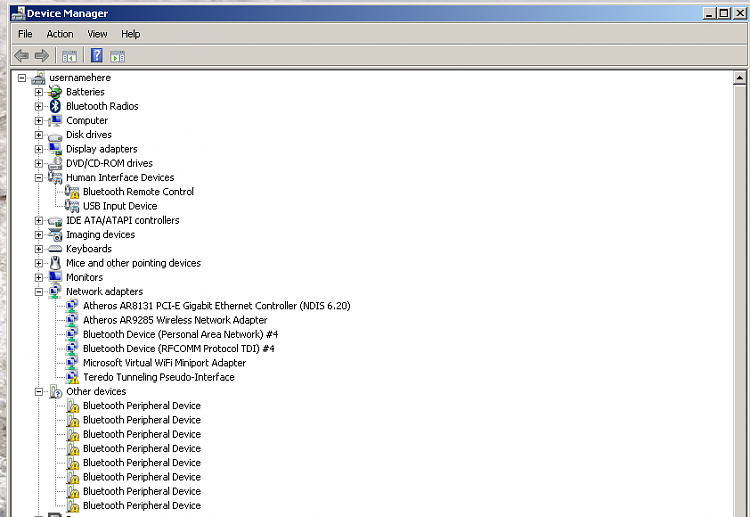Click the scrollbar up arrow
Screen dimensions: 750x517
pyautogui.click(x=739, y=77)
